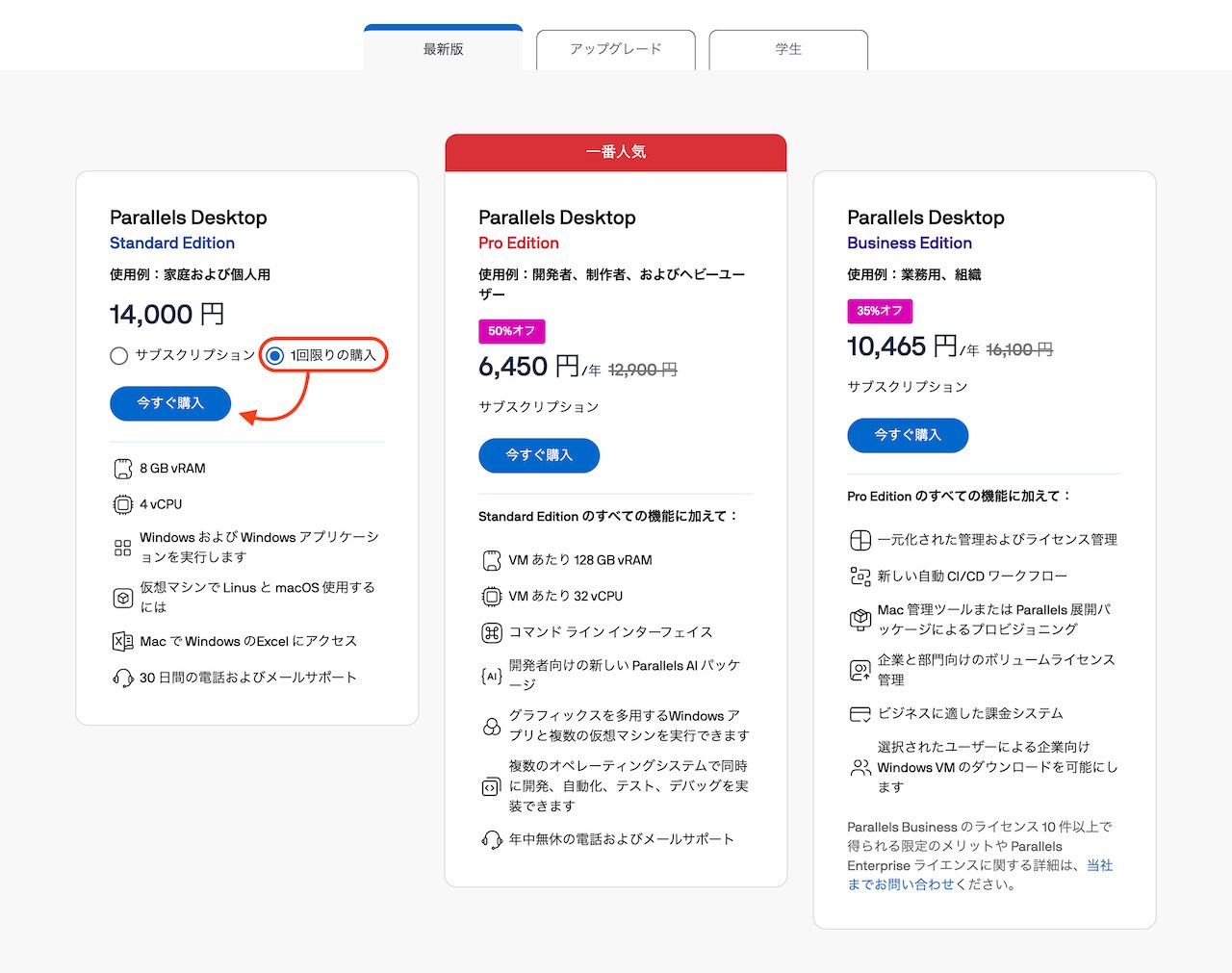Click the 4 vCPU processor icon
This screenshot has height=973, width=1232.
pyautogui.click(x=123, y=504)
